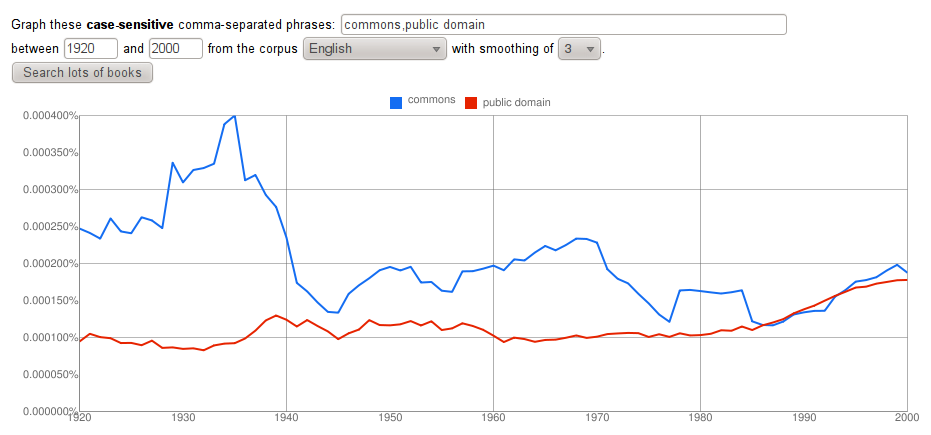Image resolution: width=931 pixels, height=435 pixels.
Task: Expand the smoothing value dropdown
Action: [579, 48]
